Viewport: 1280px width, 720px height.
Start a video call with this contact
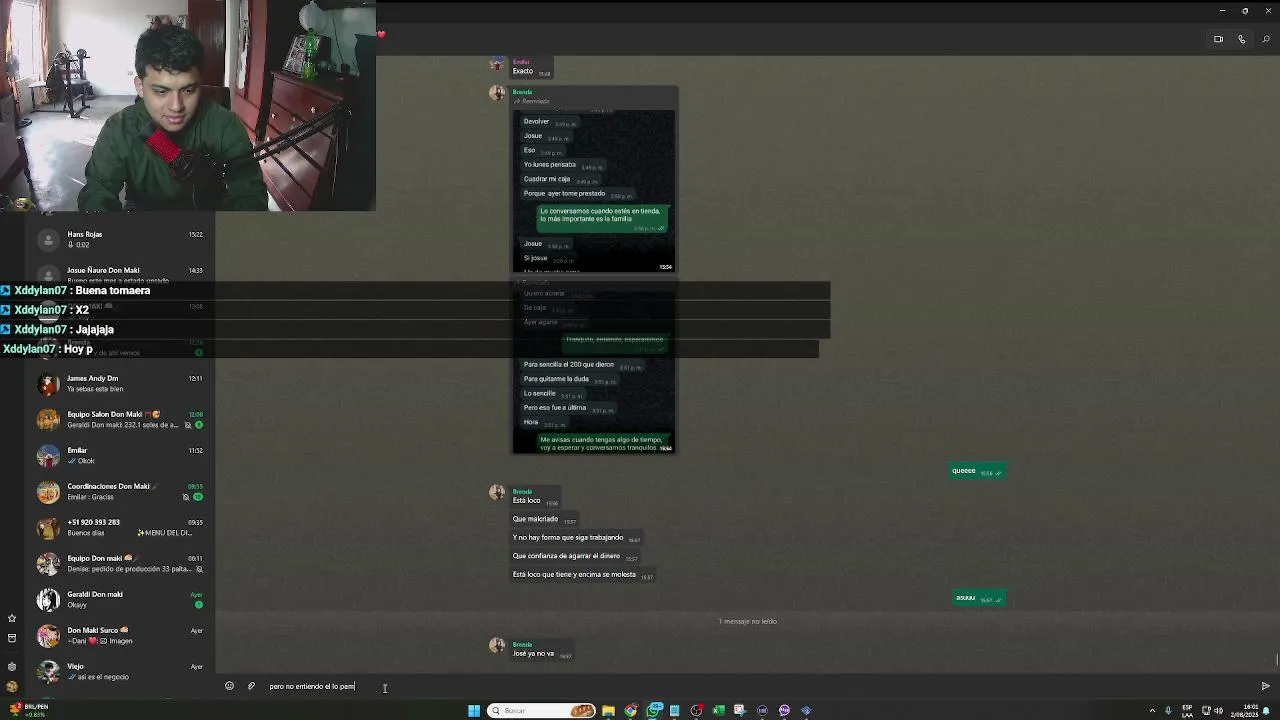click(1218, 39)
